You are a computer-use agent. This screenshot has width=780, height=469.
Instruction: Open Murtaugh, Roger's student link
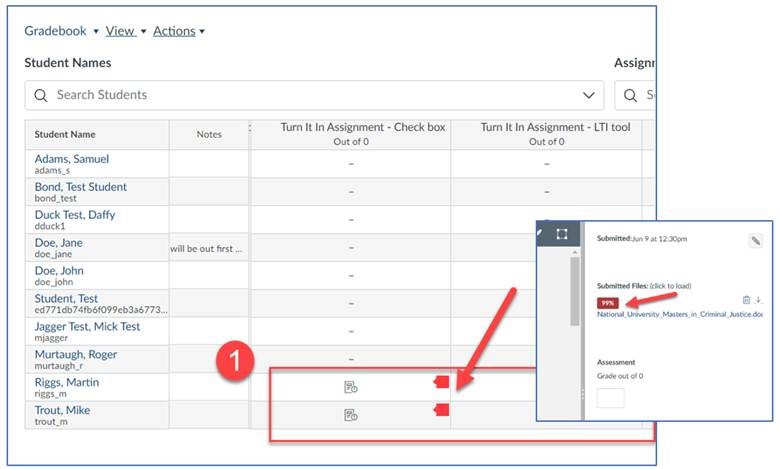coord(75,355)
